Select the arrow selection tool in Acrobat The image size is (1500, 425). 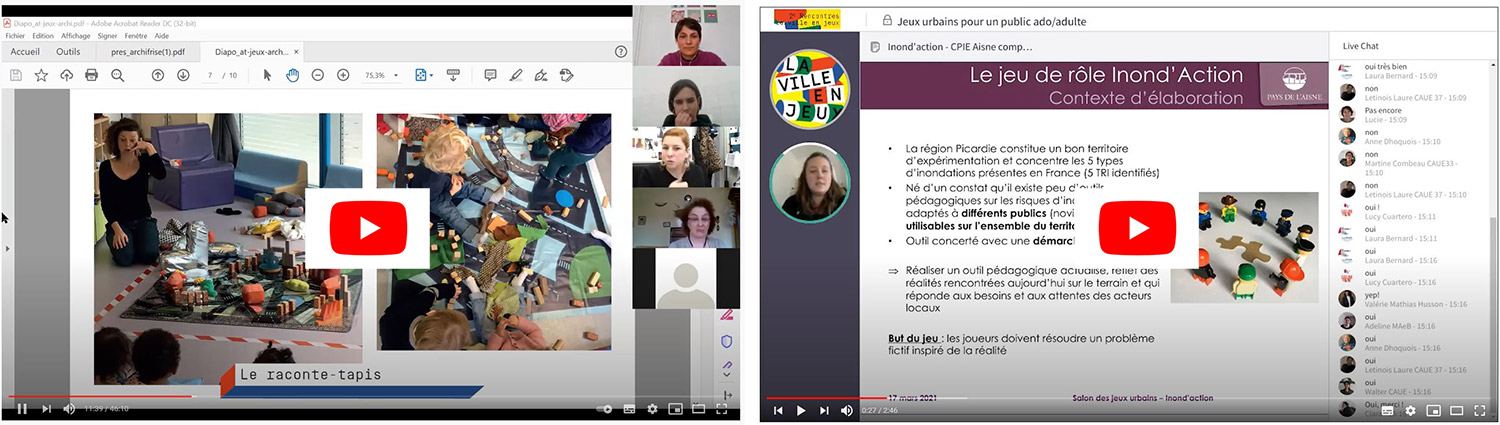point(267,75)
